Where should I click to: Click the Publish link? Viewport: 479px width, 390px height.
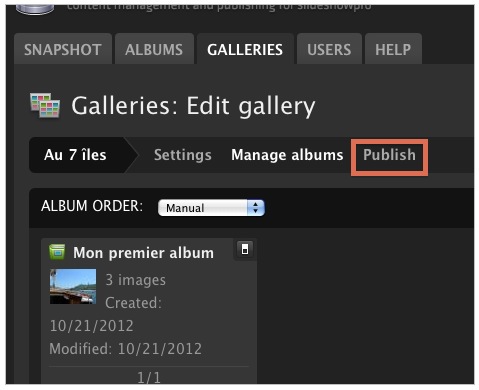pos(389,155)
